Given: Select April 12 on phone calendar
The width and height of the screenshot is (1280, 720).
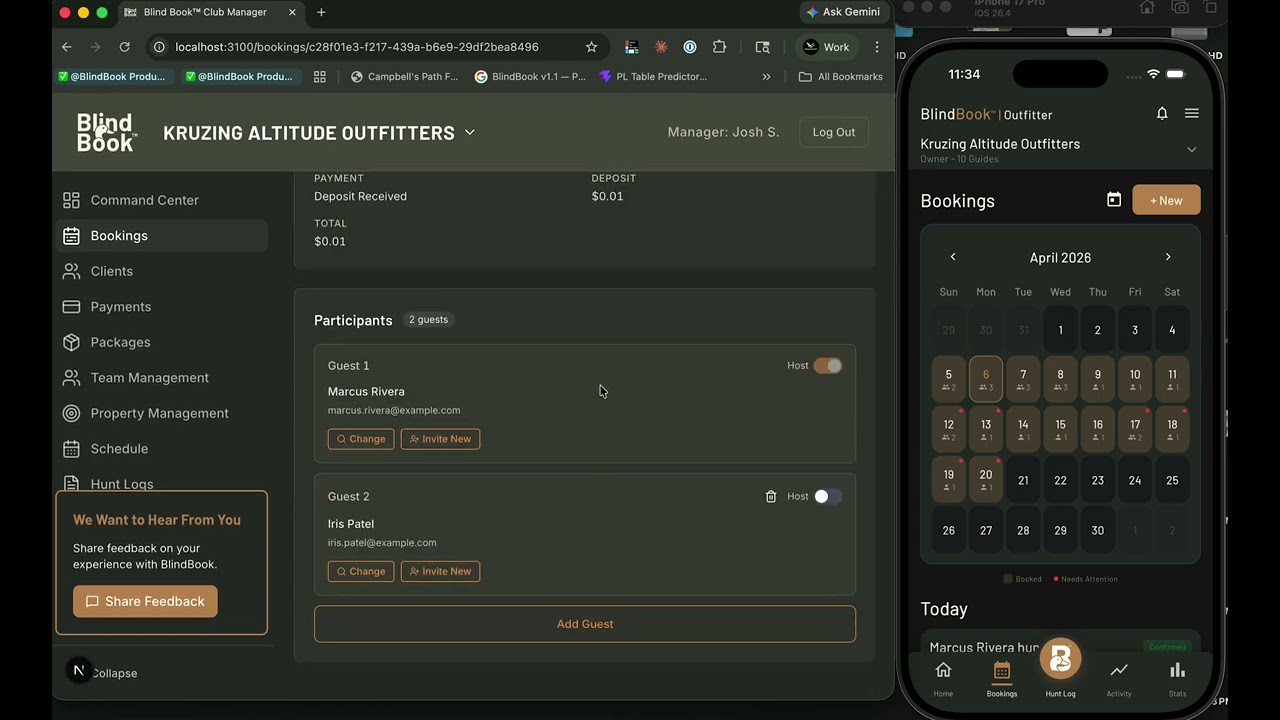Looking at the screenshot, I should (x=949, y=429).
